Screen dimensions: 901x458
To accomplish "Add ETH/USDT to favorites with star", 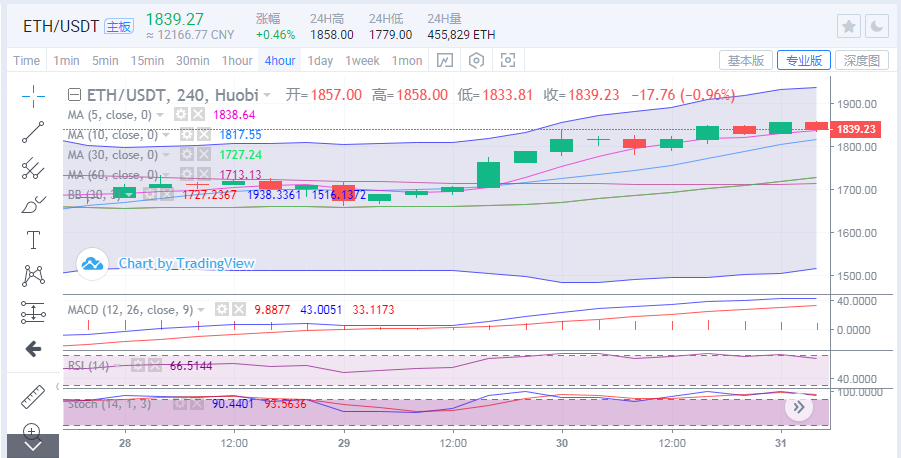I will pos(849,26).
